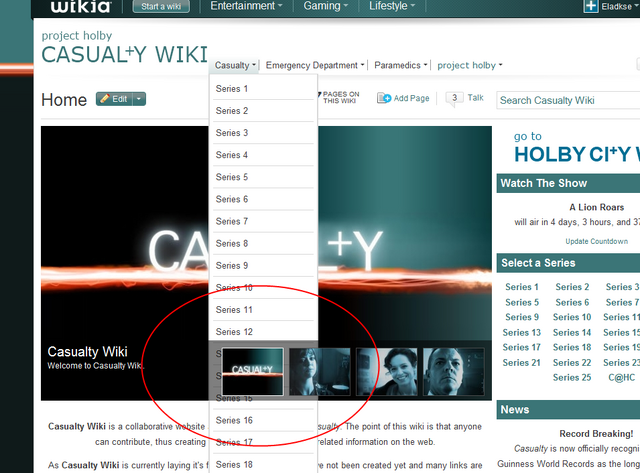Open Series 6 in Select a Series
The width and height of the screenshot is (640, 473).
coord(572,302)
